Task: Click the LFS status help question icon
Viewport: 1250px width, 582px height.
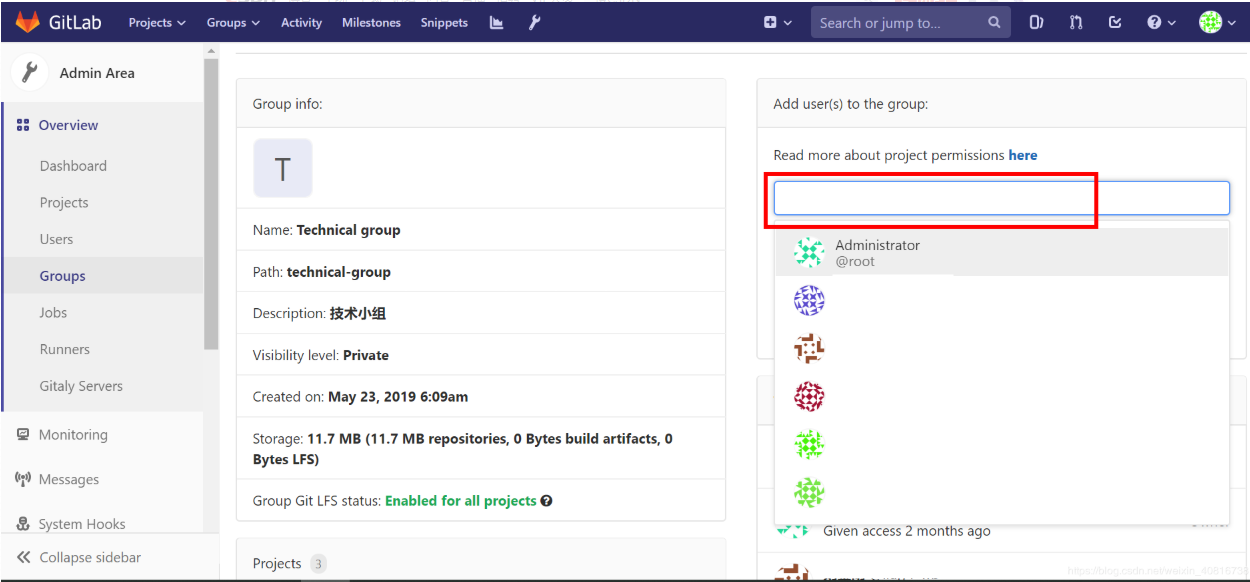Action: [547, 501]
